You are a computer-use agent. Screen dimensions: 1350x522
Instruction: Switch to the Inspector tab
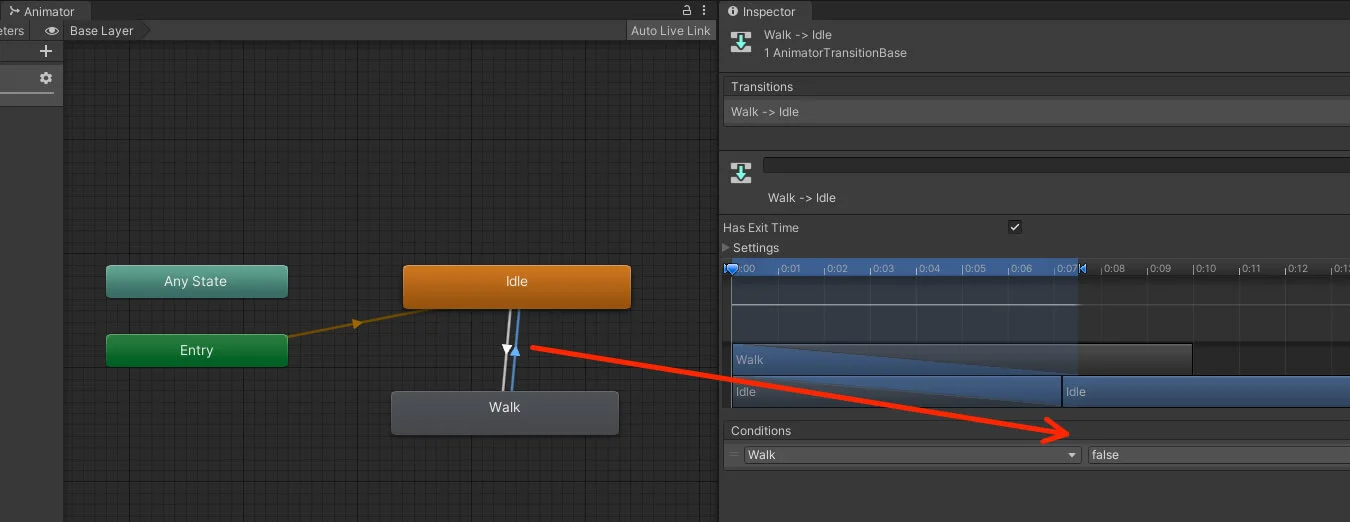[761, 11]
